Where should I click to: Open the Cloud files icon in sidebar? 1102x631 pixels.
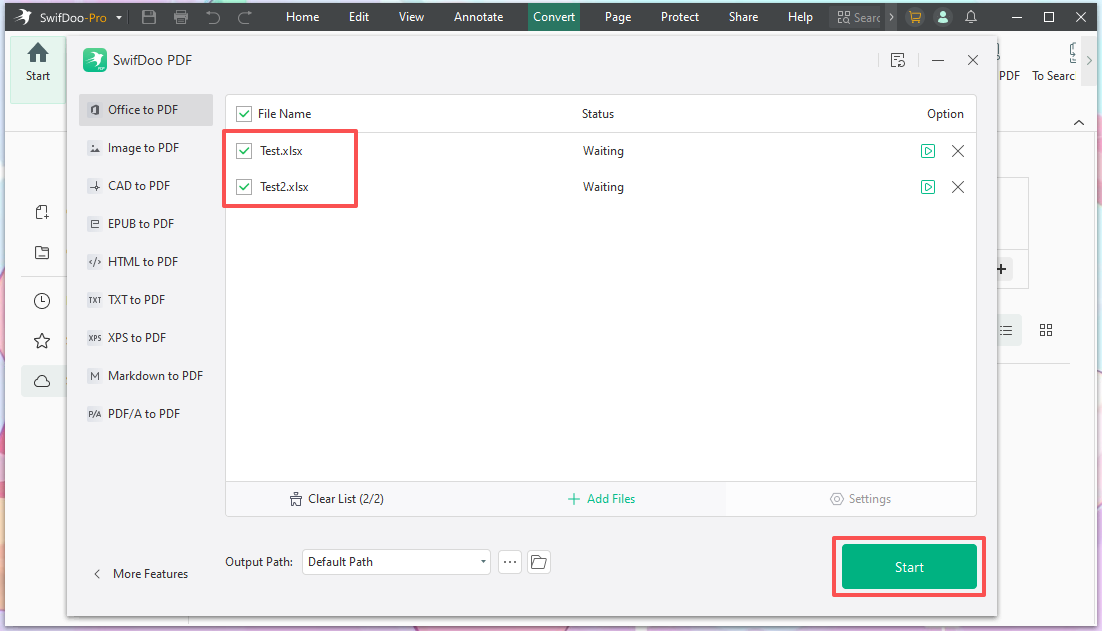[x=41, y=381]
